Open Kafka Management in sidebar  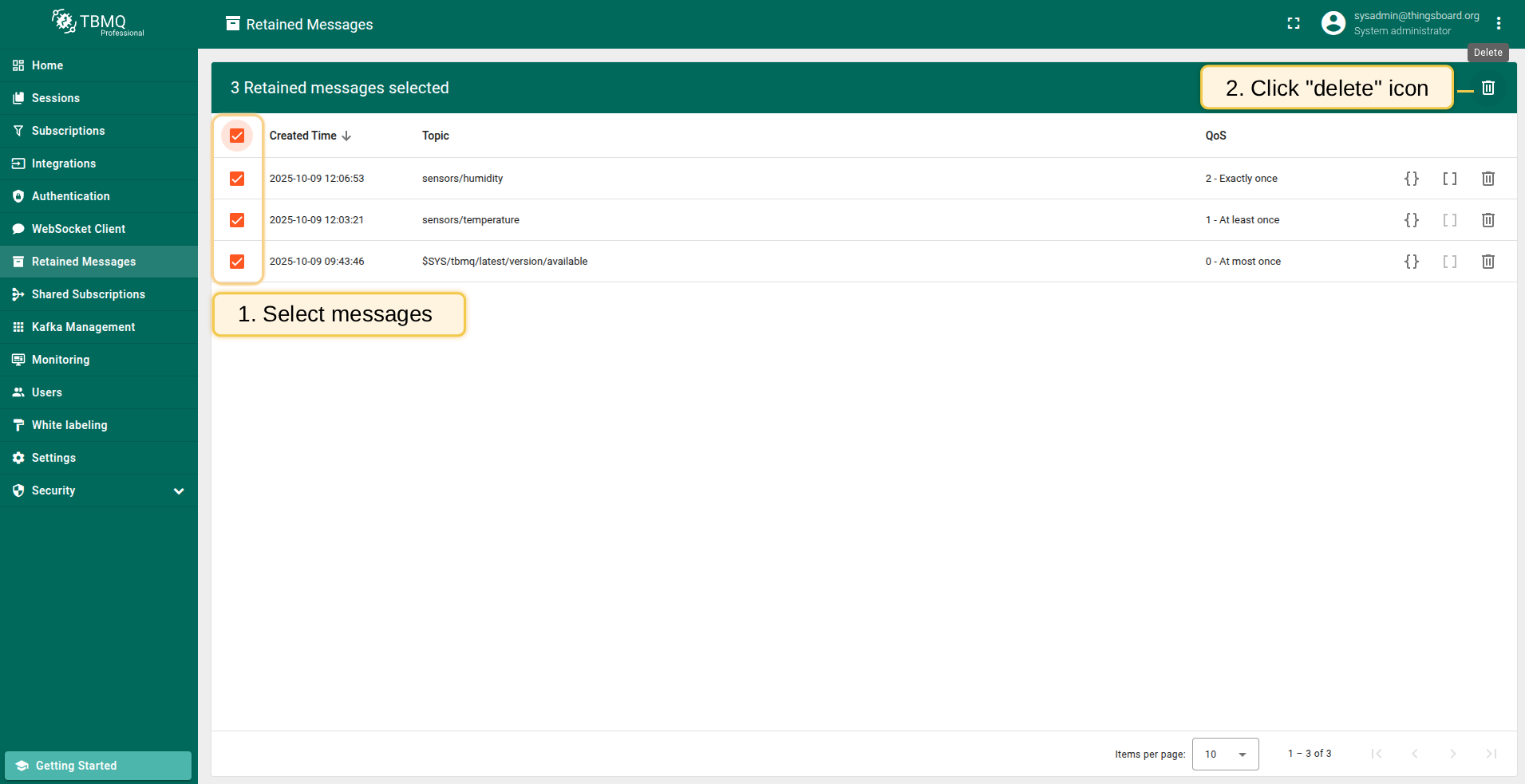[x=83, y=327]
